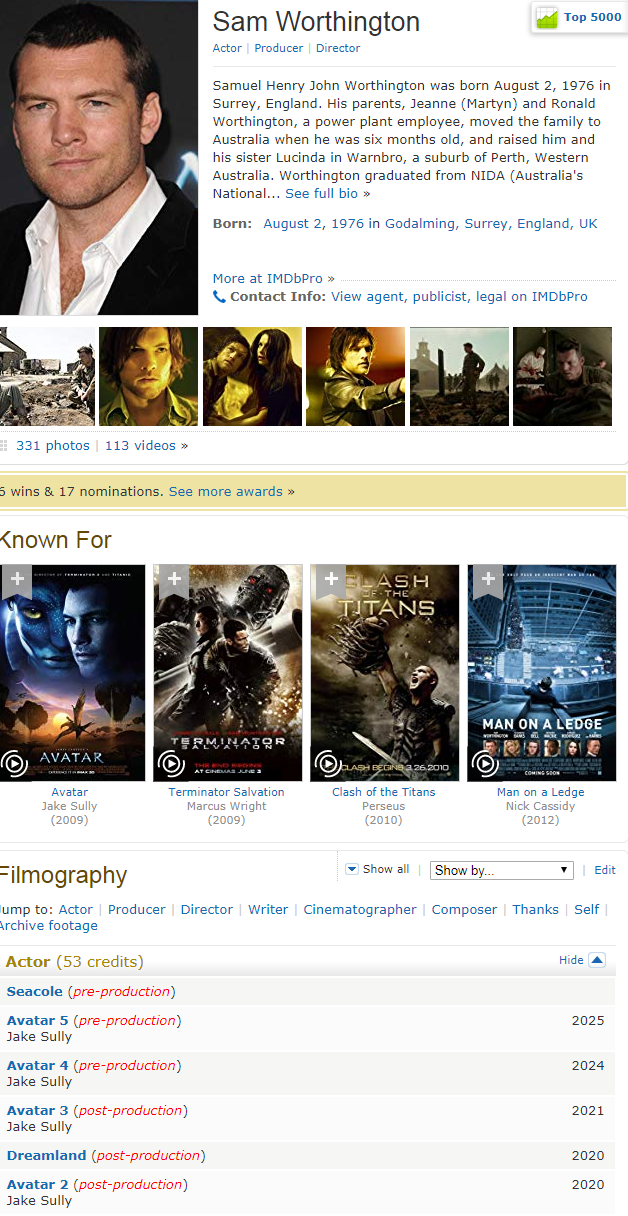Jump to Self section
The image size is (628, 1216).
tap(587, 910)
